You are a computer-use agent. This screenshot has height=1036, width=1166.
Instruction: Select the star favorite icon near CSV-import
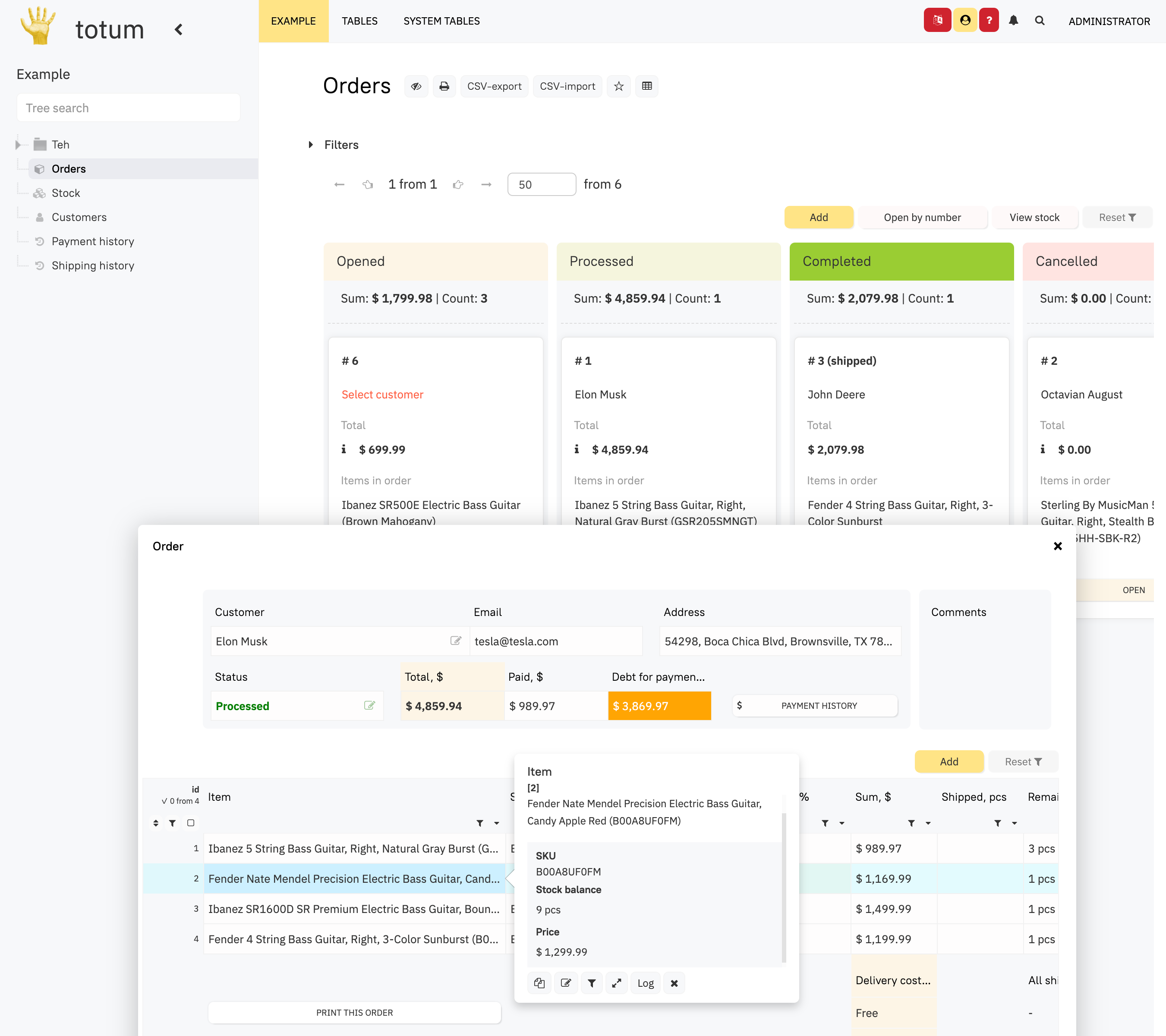[619, 86]
